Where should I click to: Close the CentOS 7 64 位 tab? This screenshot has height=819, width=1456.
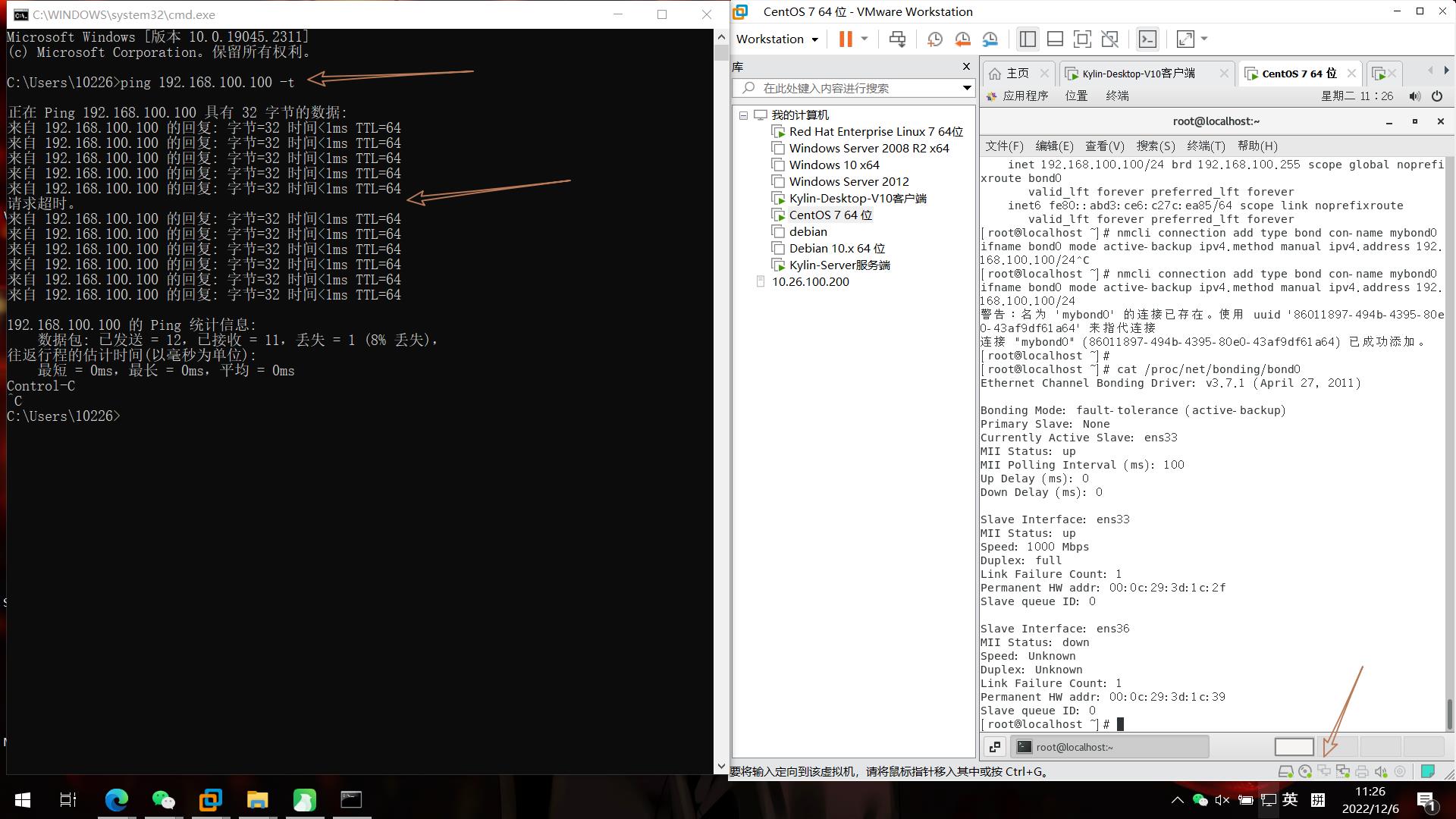pyautogui.click(x=1351, y=74)
